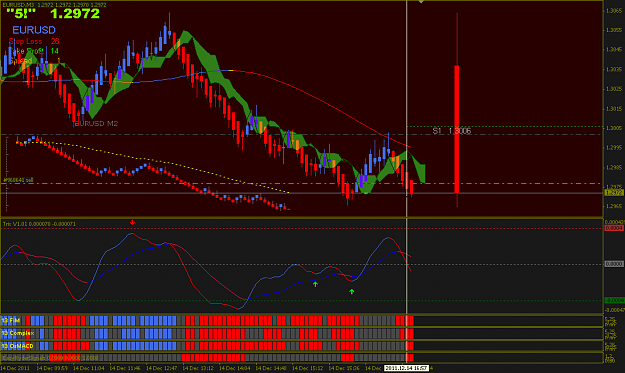Click the Stop Loss 28 label
The width and height of the screenshot is (625, 373).
click(34, 41)
